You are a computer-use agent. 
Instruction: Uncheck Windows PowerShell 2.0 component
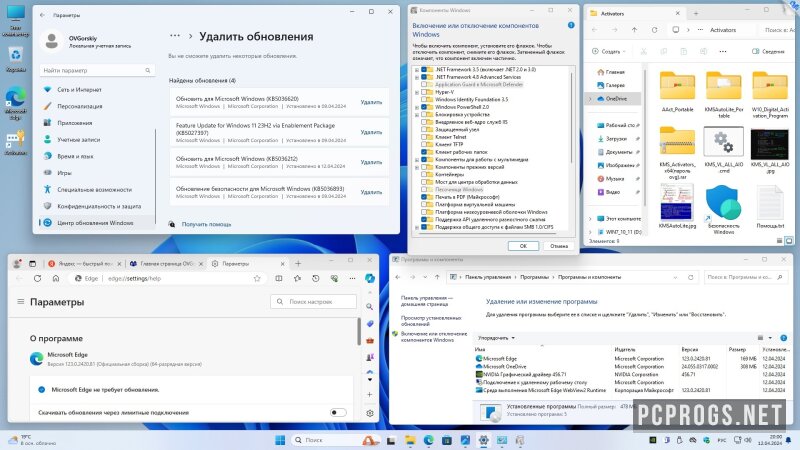coord(423,107)
